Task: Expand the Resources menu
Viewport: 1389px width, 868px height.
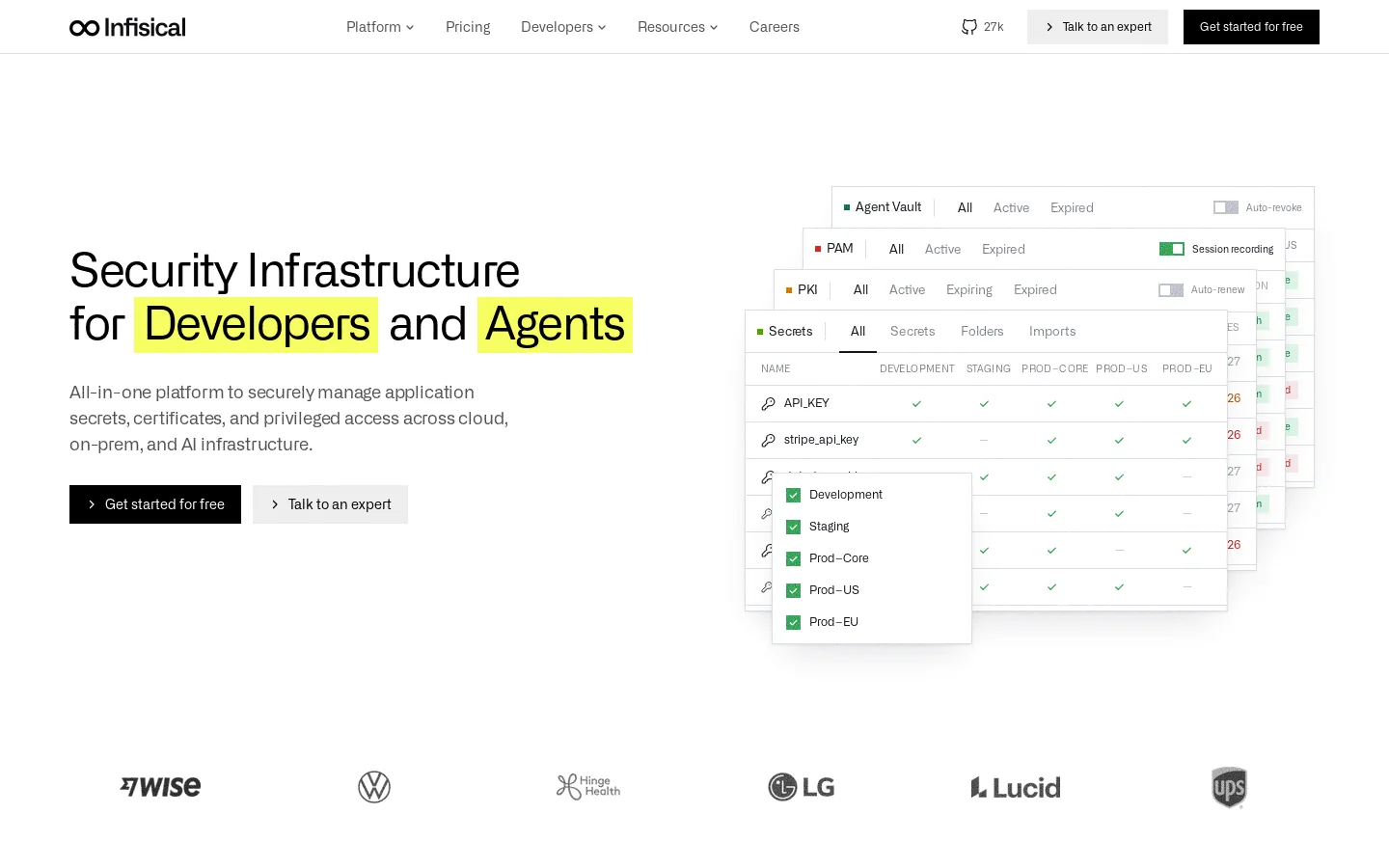Action: pyautogui.click(x=677, y=27)
